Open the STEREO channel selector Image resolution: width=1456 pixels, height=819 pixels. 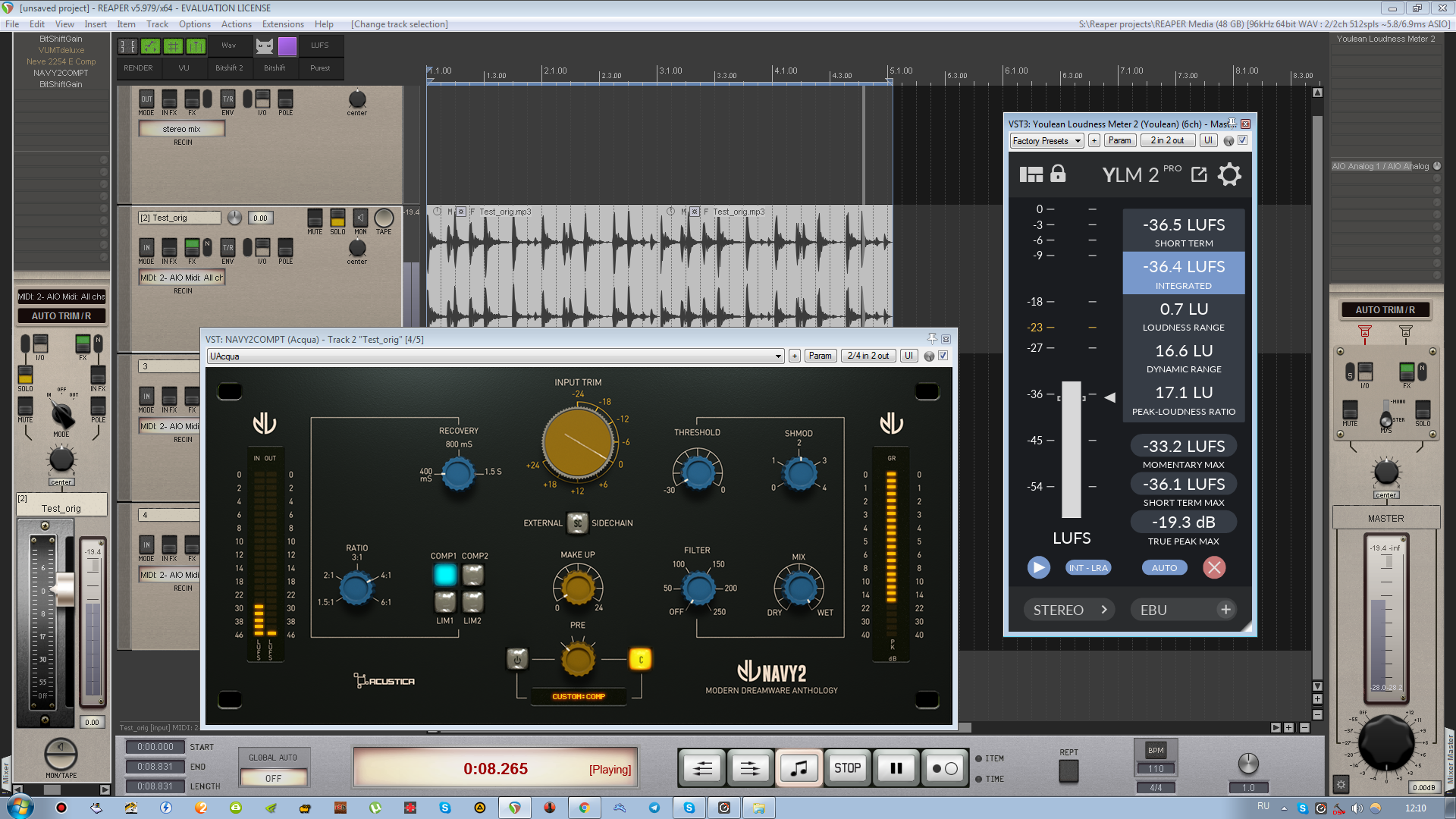click(1069, 610)
